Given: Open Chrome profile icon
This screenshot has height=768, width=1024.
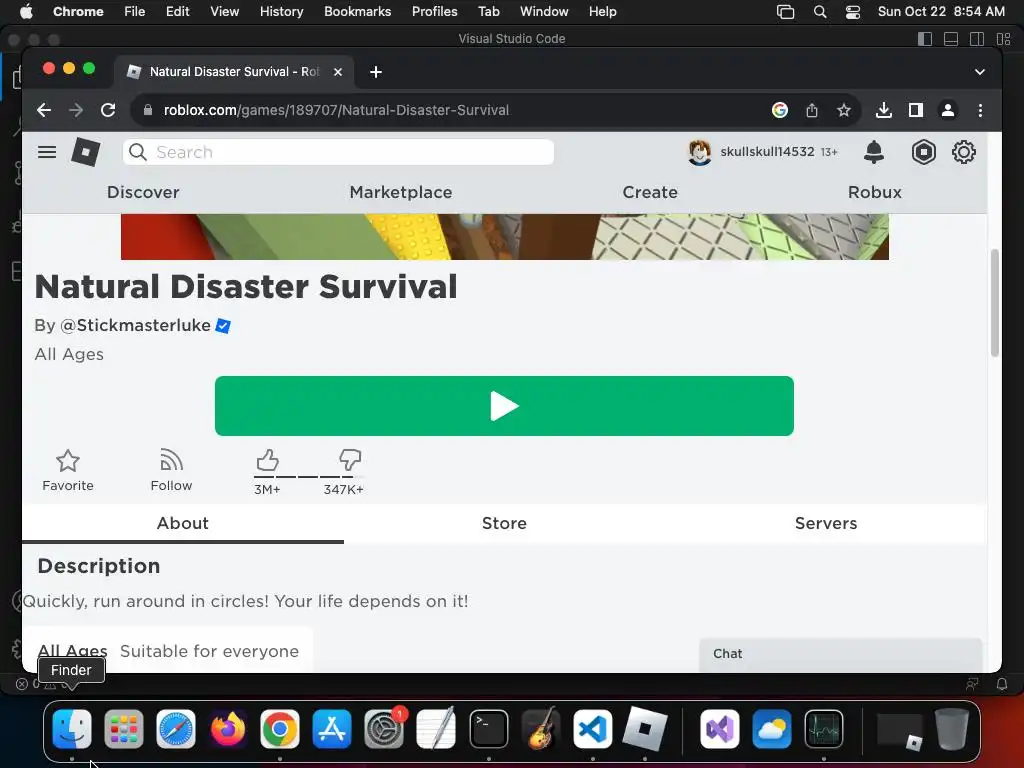Looking at the screenshot, I should [x=948, y=110].
